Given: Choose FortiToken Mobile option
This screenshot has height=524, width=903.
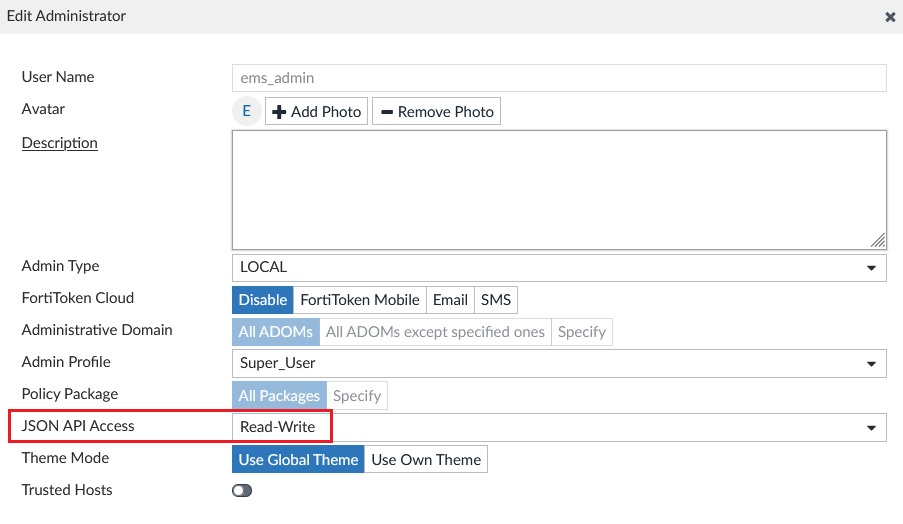Looking at the screenshot, I should 360,299.
